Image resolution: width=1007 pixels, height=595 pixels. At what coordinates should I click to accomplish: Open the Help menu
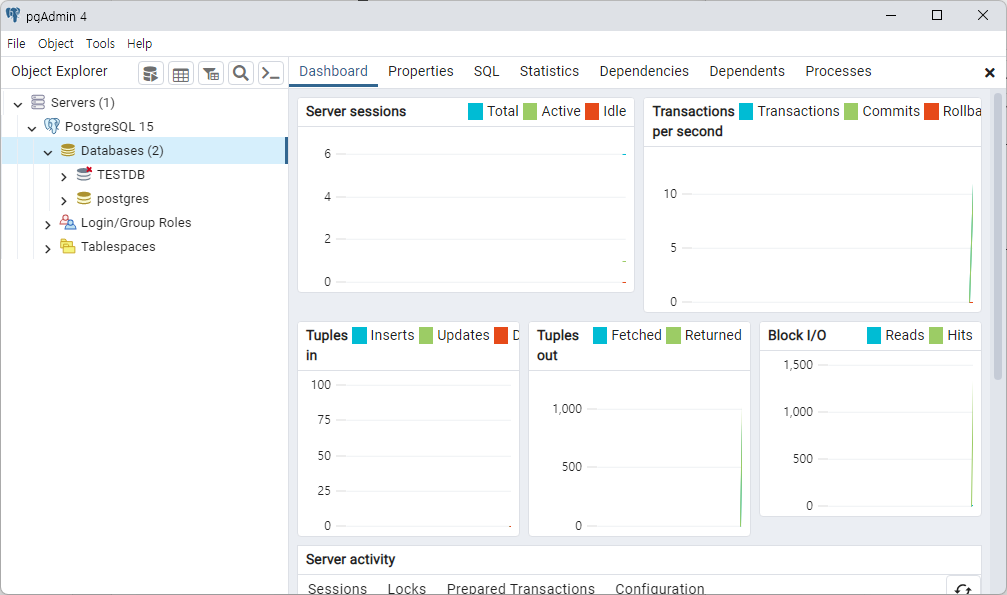pos(139,44)
